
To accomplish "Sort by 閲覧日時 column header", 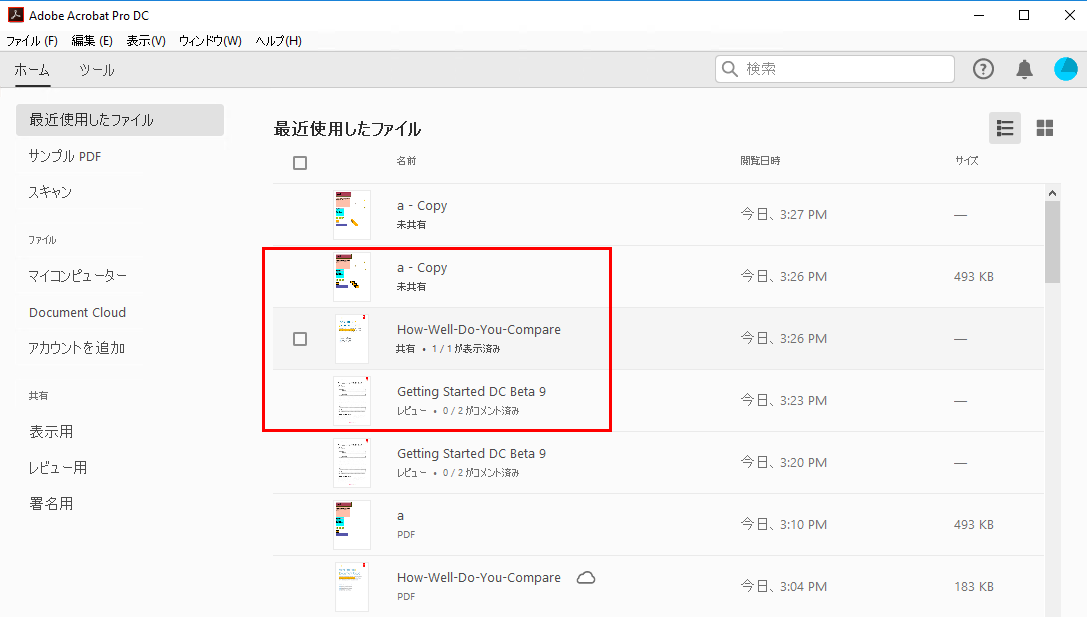I will click(x=760, y=161).
